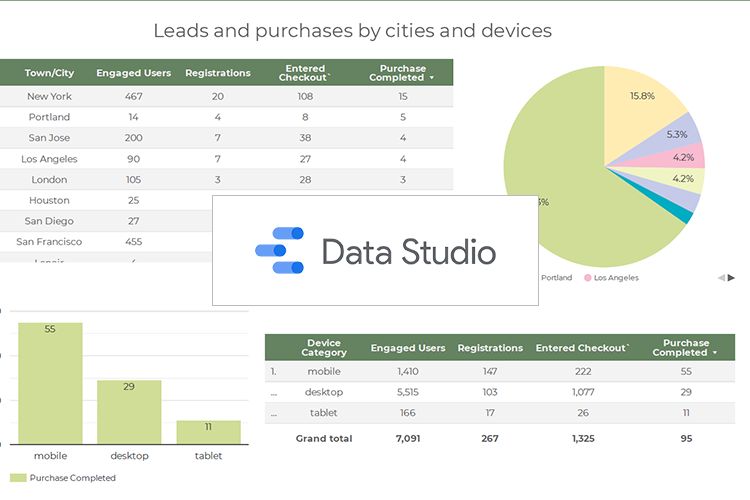
Task: Sort device table by Registrations header
Action: click(490, 348)
